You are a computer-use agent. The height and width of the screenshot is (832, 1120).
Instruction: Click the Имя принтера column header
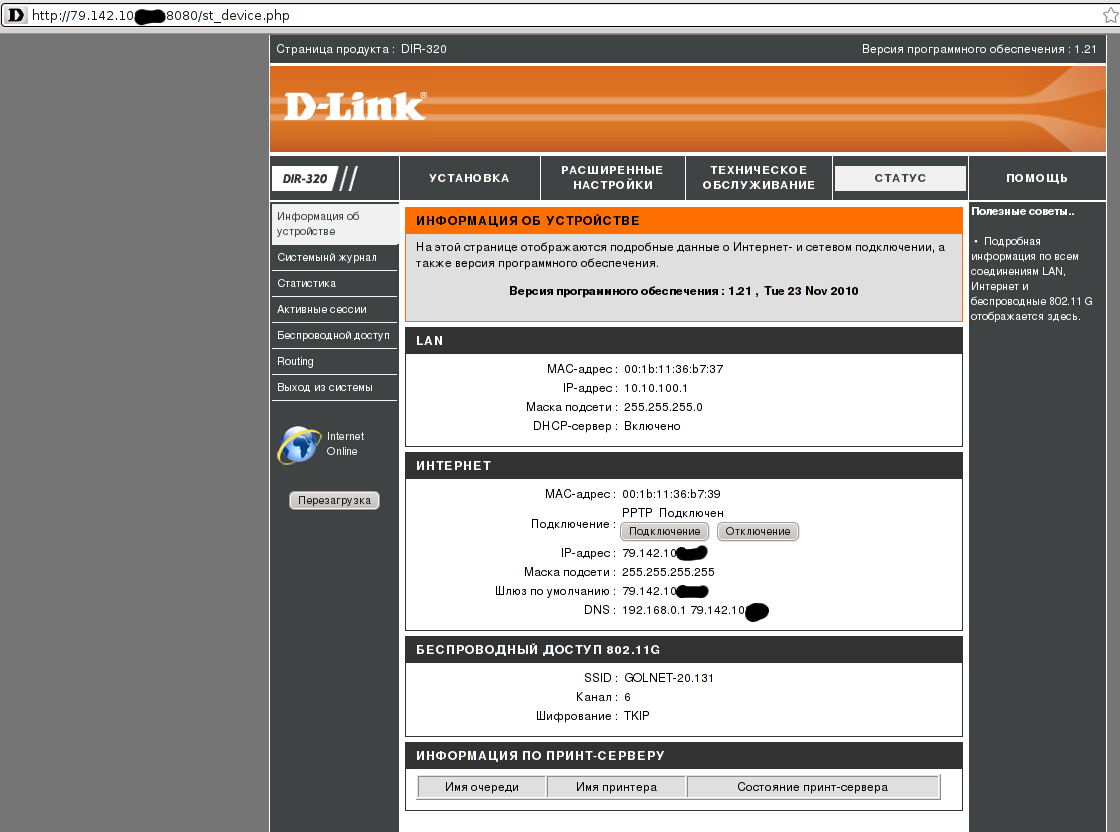pos(616,787)
